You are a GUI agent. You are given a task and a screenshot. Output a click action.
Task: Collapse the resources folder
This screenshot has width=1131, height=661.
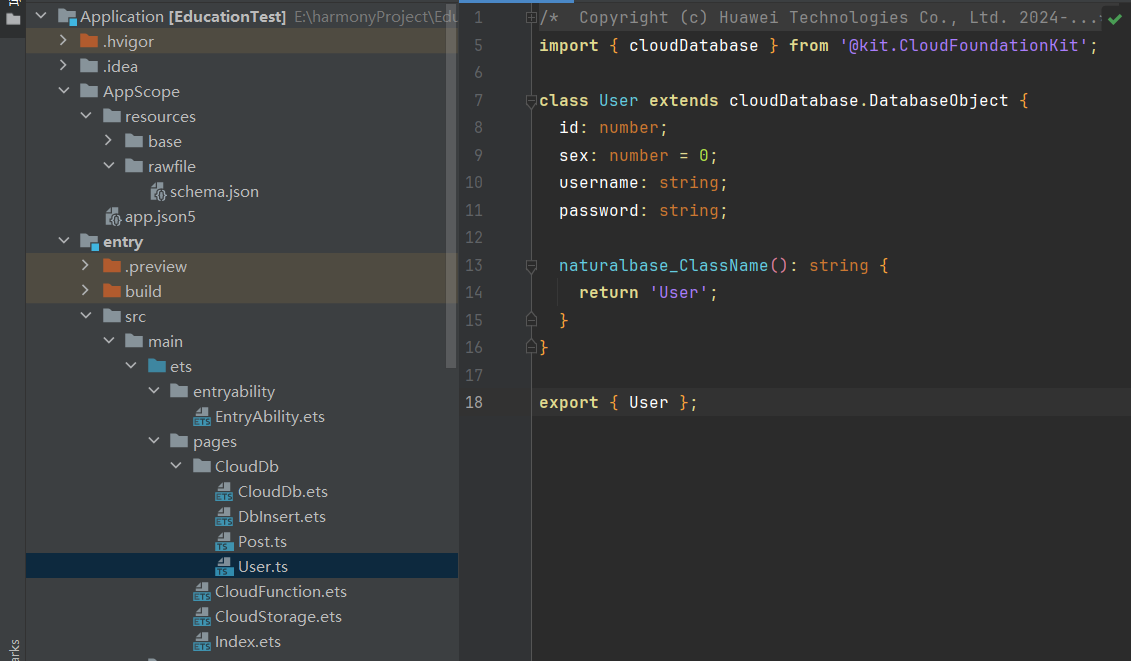(x=87, y=115)
